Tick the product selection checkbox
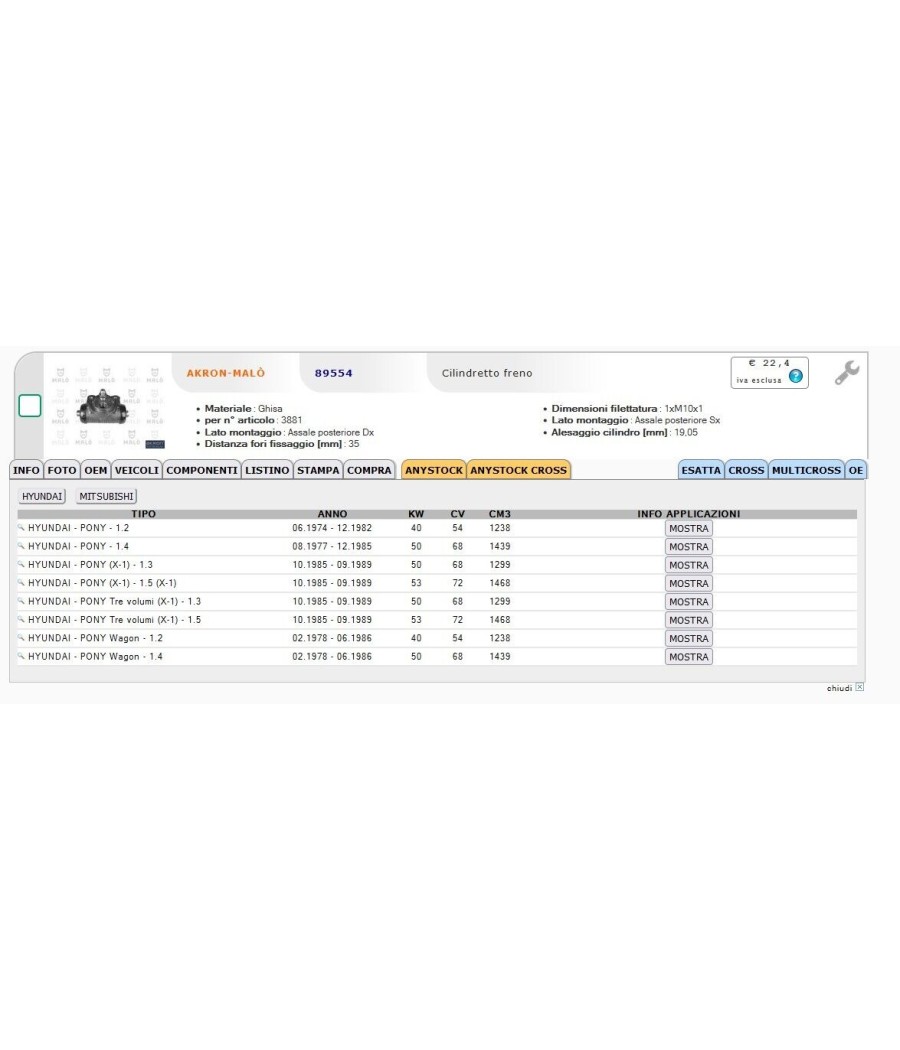This screenshot has height=1050, width=900. [x=29, y=406]
